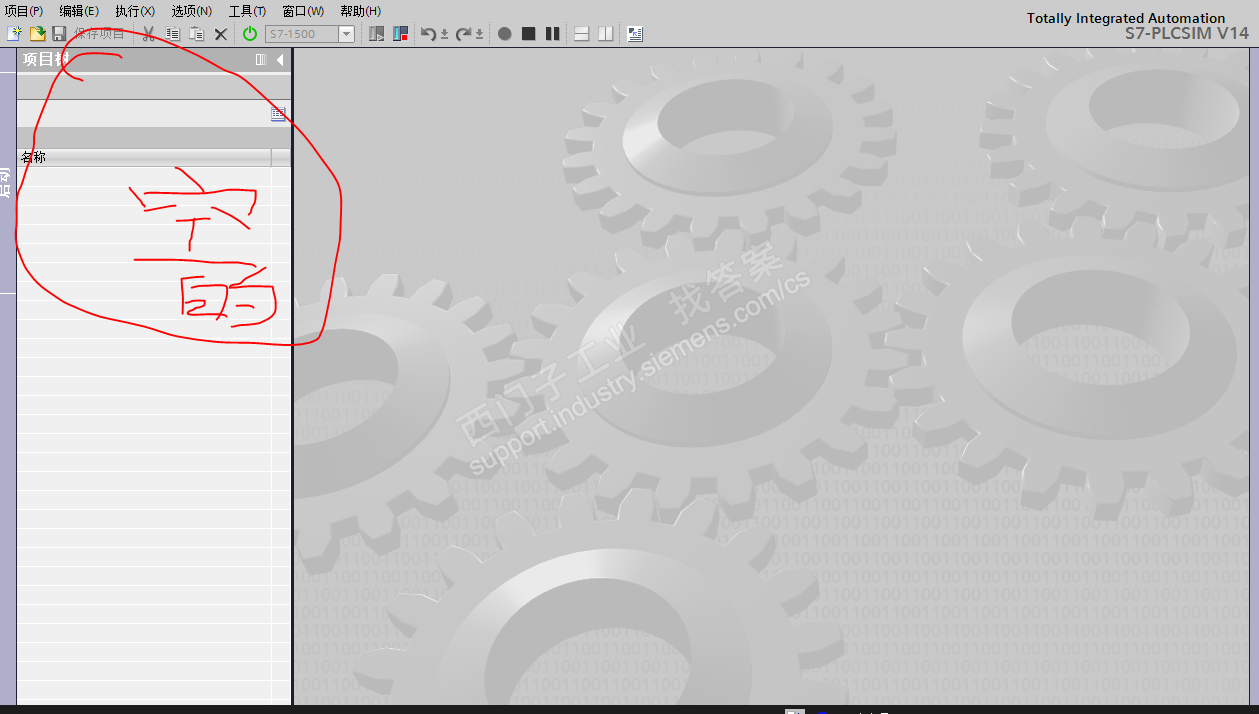The height and width of the screenshot is (714, 1259).
Task: Split the editor area vertically
Action: pyautogui.click(x=606, y=34)
